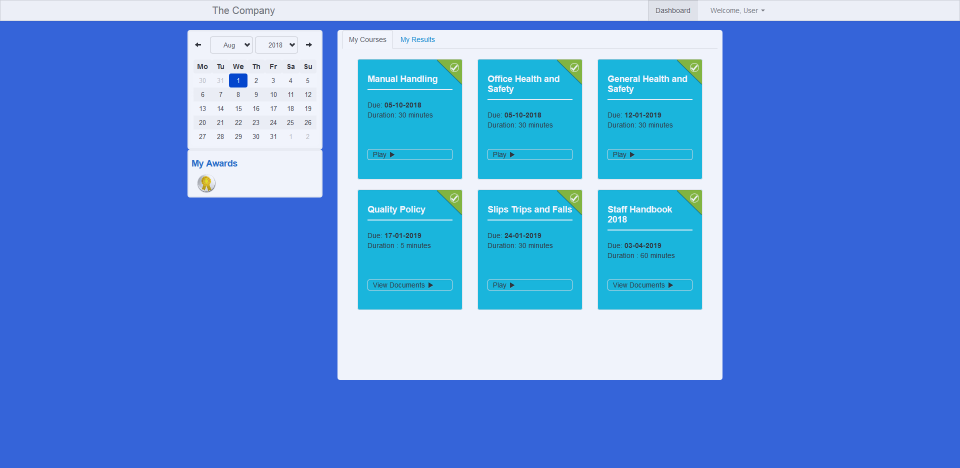
Task: Switch to the My Courses tab
Action: [367, 40]
